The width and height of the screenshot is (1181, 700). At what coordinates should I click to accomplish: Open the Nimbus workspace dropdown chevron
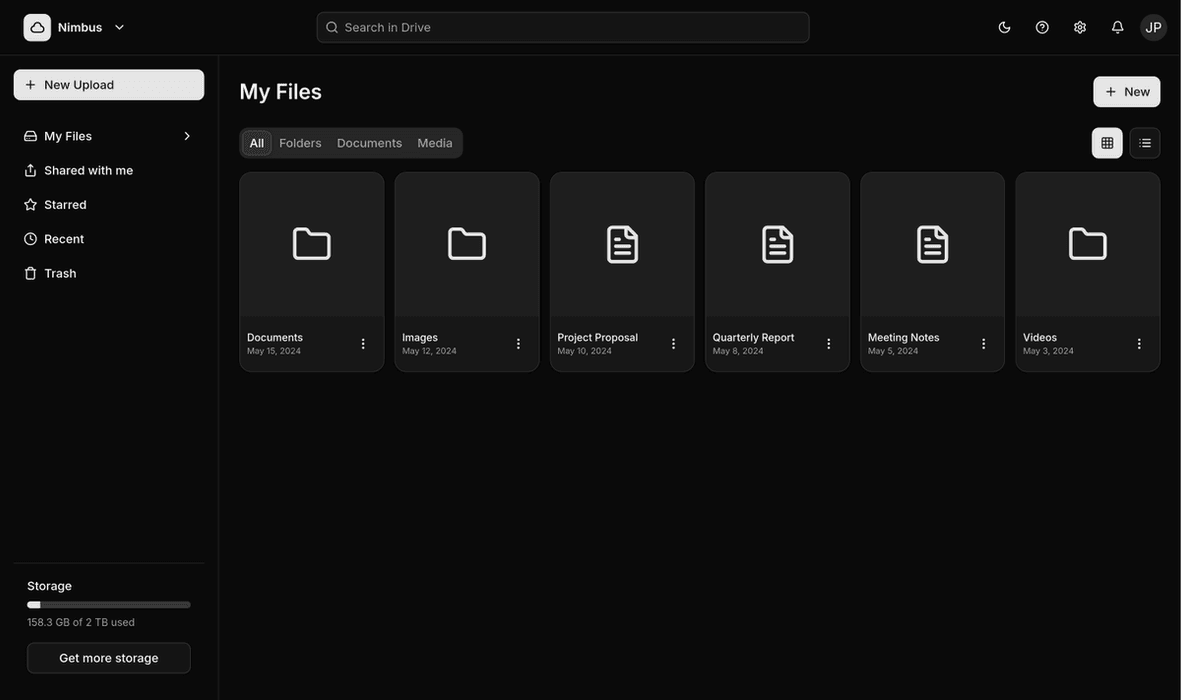(x=119, y=27)
